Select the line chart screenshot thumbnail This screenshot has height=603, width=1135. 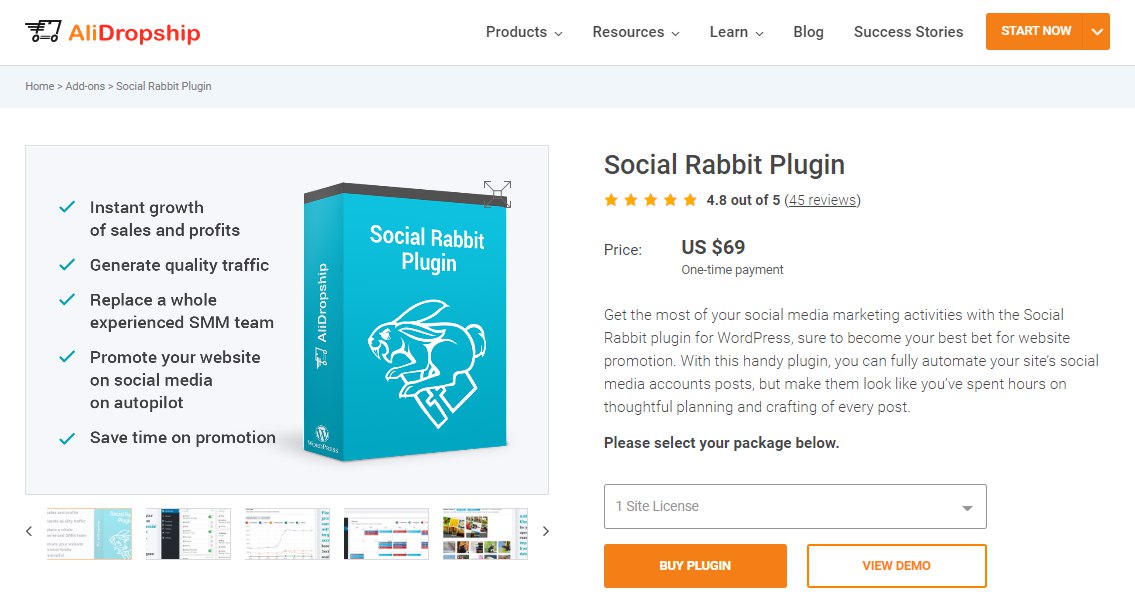(288, 533)
